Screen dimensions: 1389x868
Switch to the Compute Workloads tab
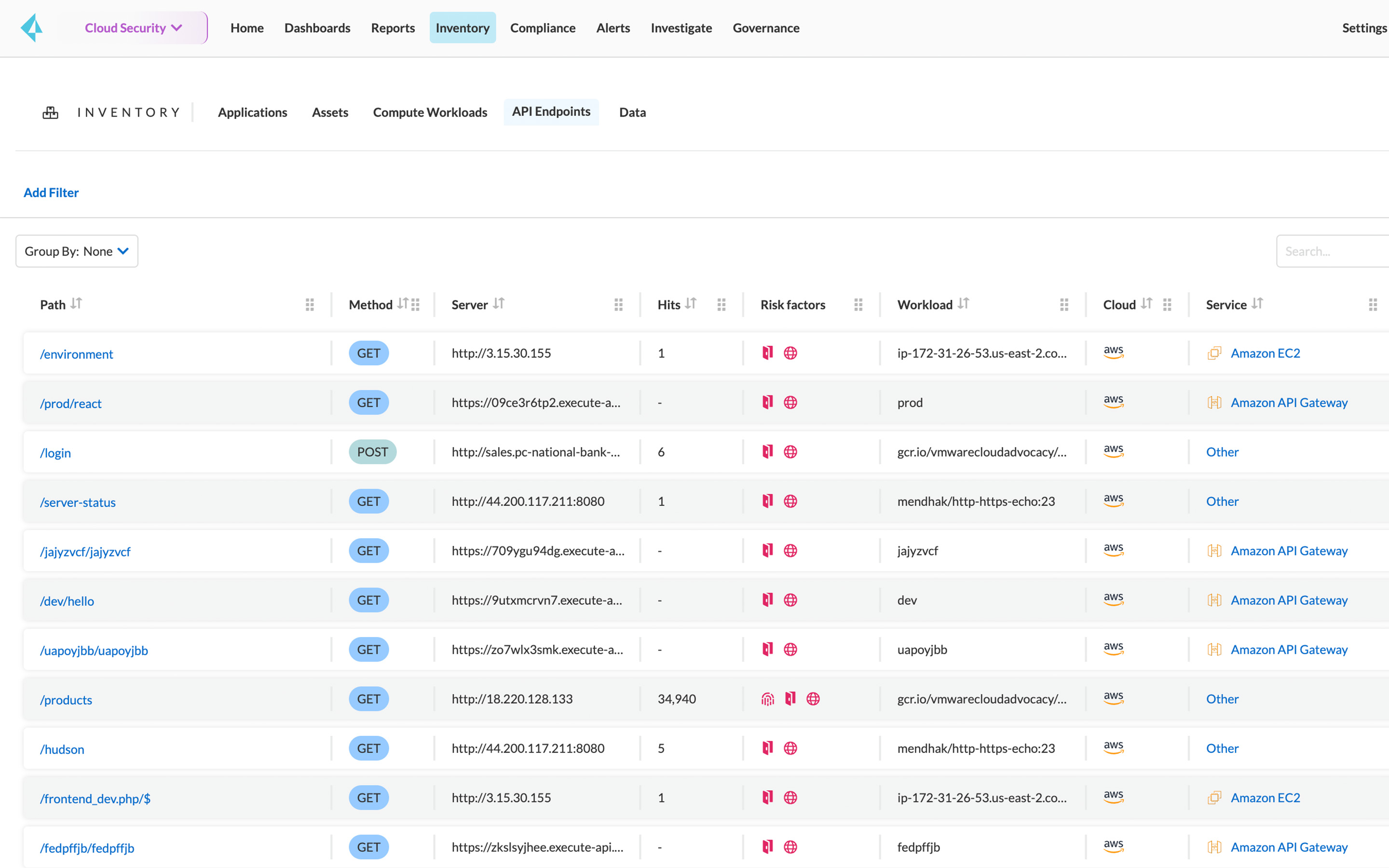[x=430, y=112]
